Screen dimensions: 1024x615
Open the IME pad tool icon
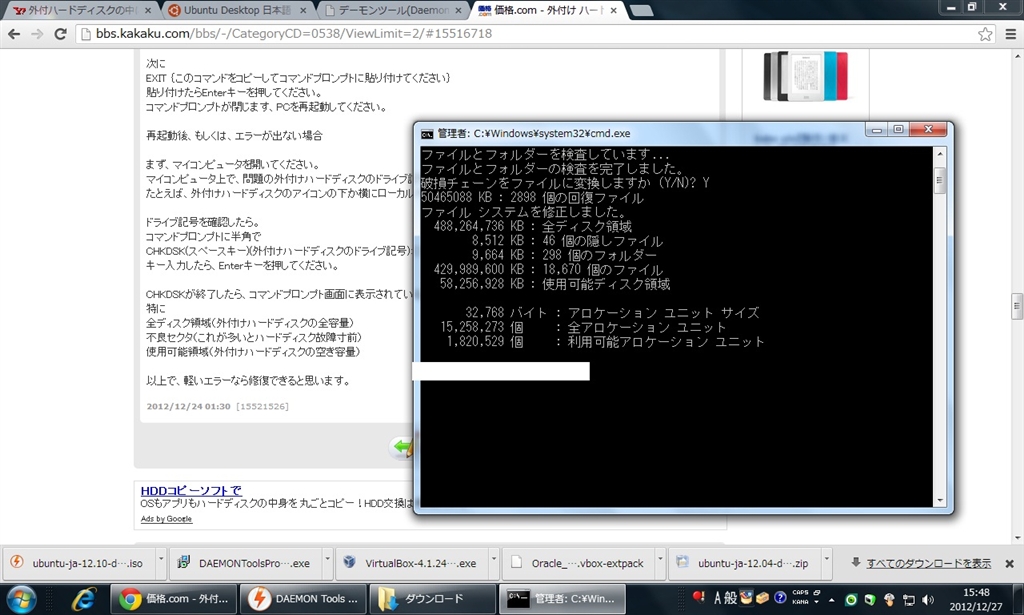746,597
